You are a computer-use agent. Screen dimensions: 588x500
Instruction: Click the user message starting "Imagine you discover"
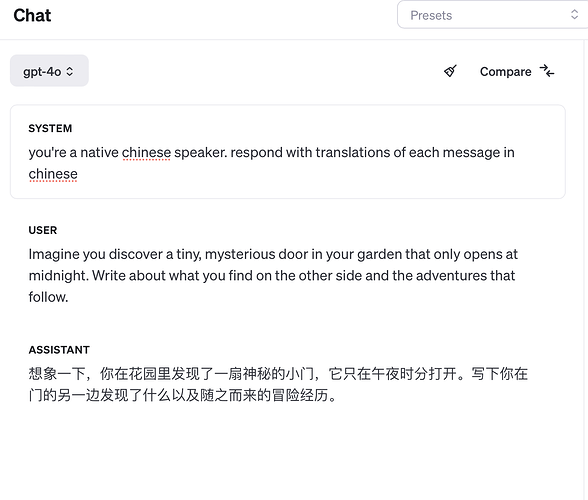coord(273,276)
